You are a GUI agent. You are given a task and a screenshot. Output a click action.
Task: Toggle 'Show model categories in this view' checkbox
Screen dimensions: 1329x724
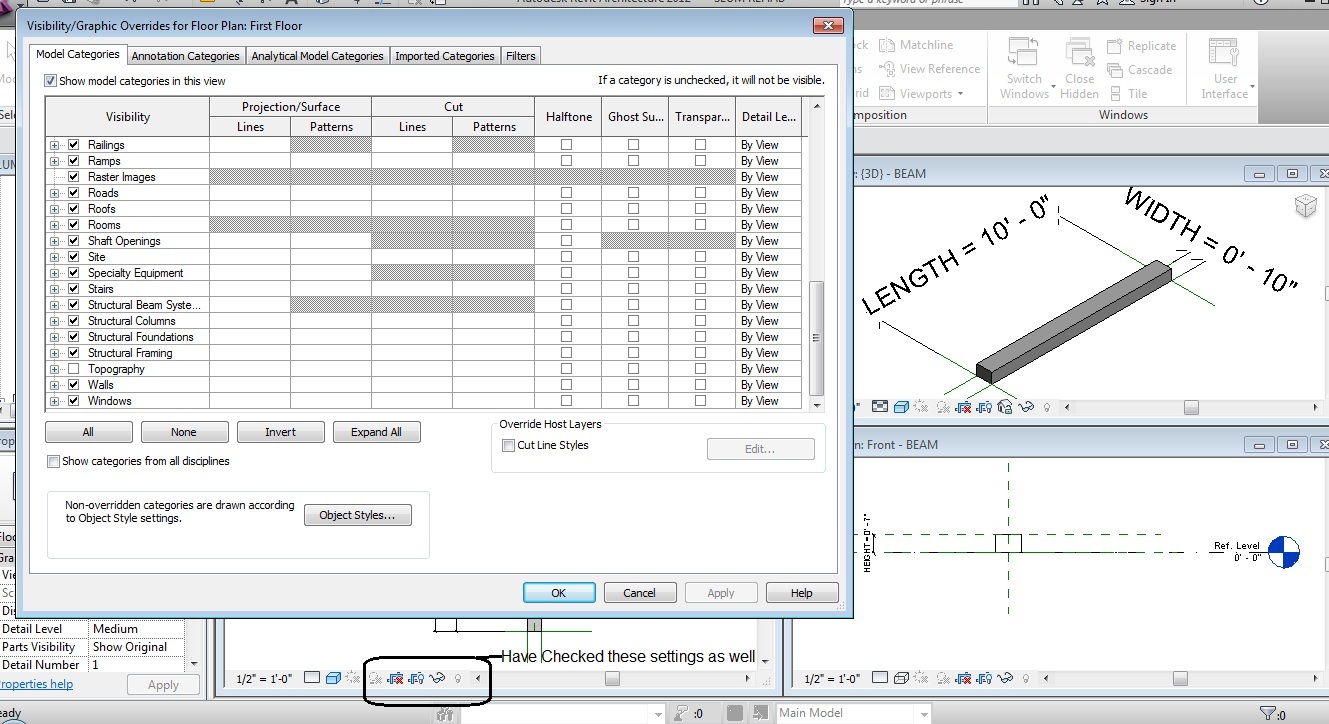(51, 81)
